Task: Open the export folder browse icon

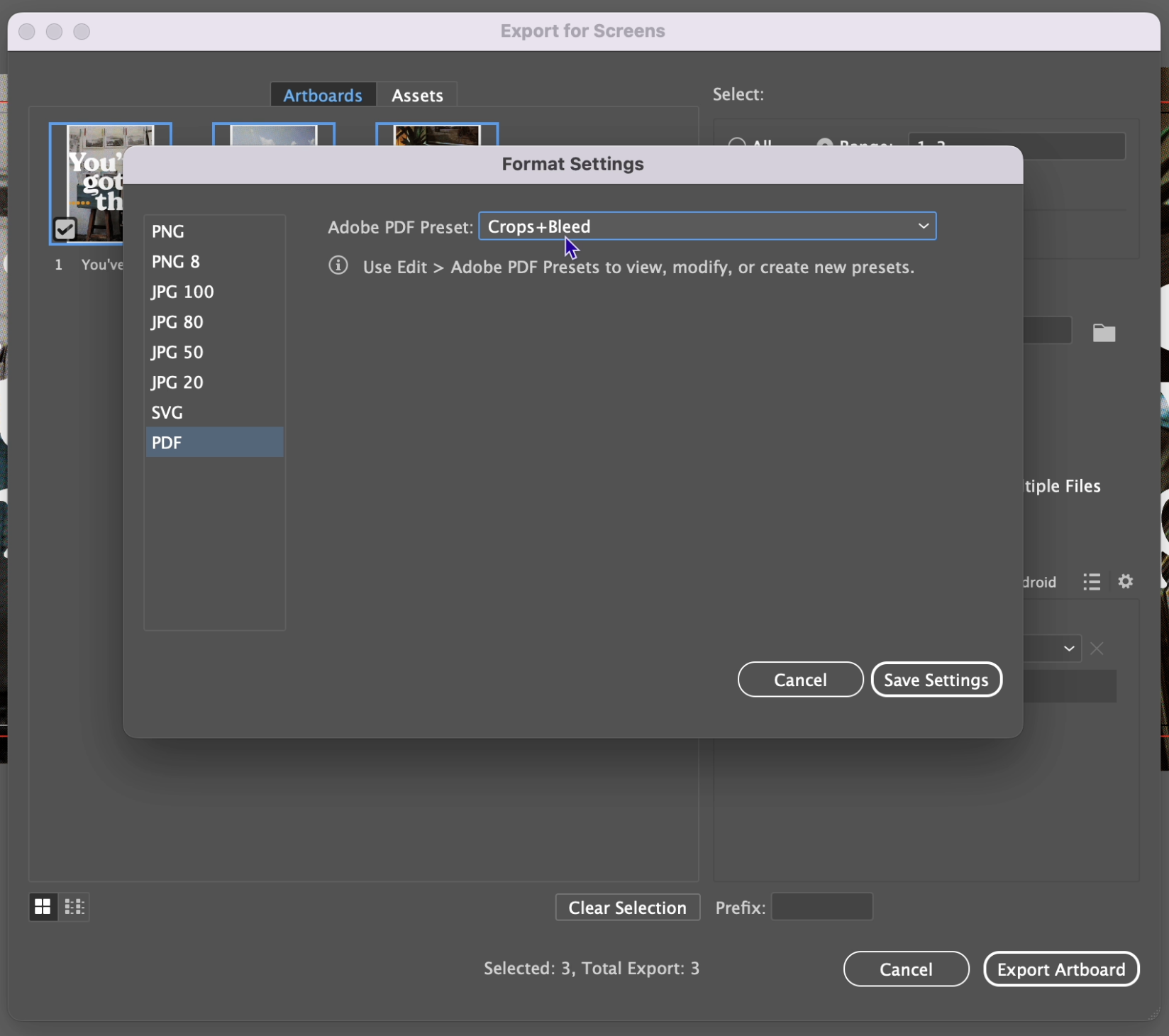Action: pyautogui.click(x=1104, y=333)
